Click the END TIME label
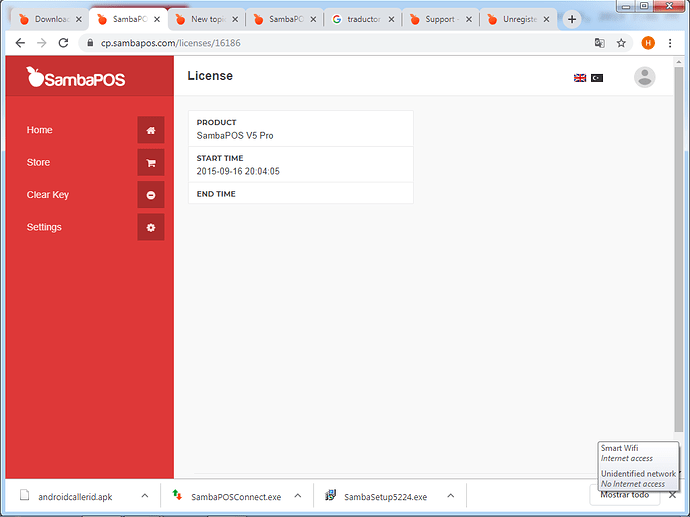 coord(216,194)
